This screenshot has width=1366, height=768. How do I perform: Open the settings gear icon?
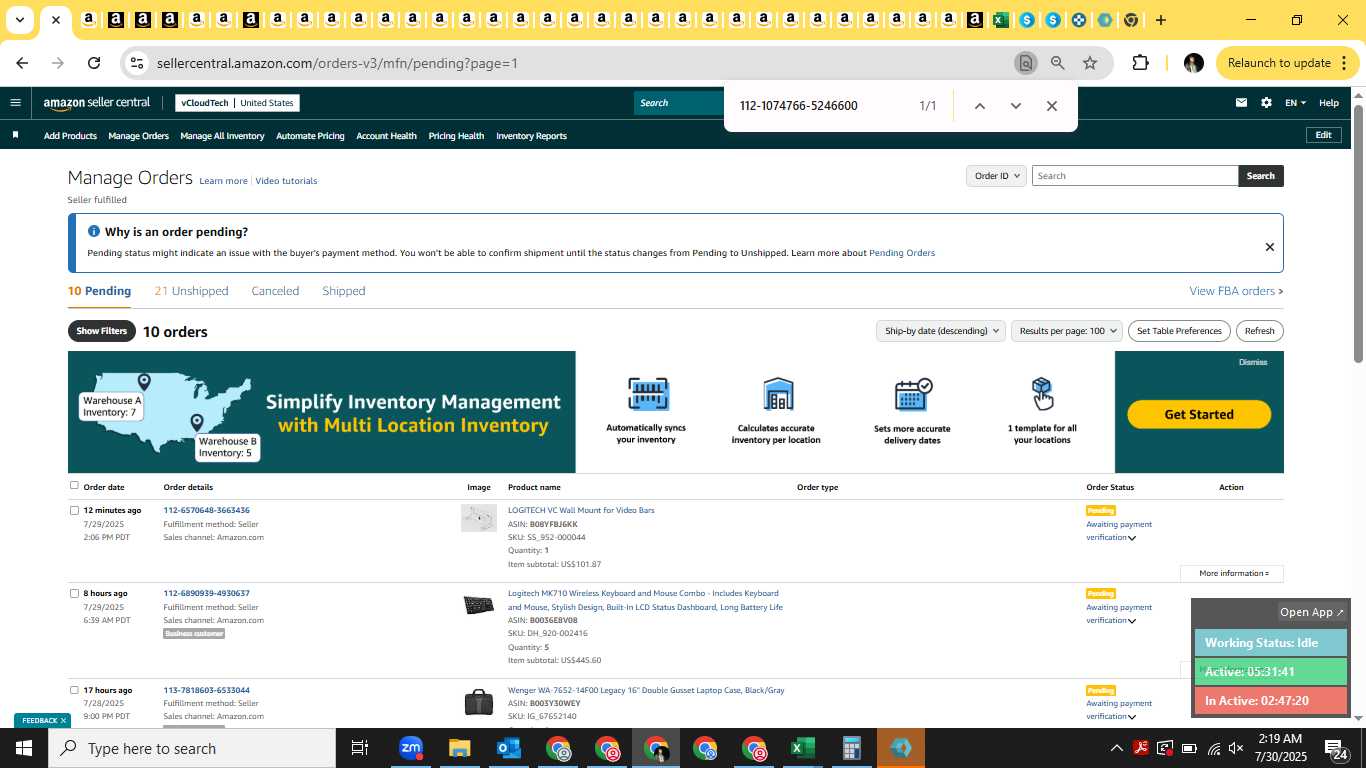[x=1266, y=102]
